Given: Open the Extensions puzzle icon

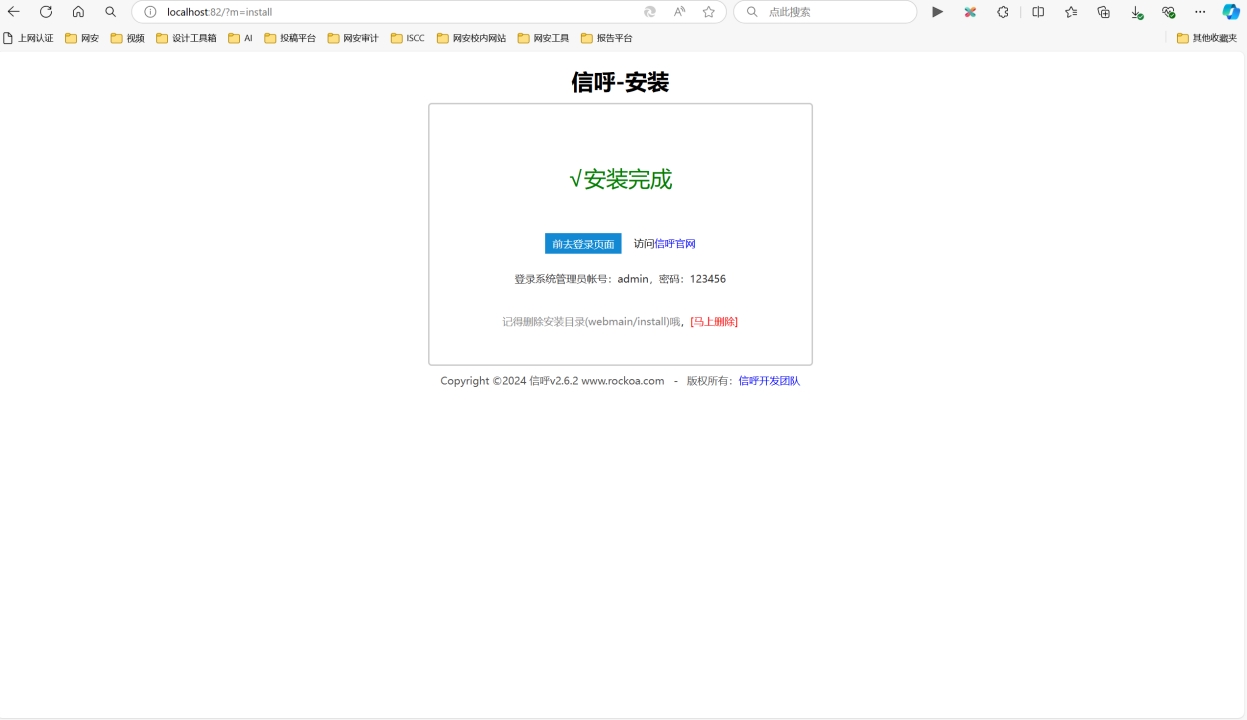Looking at the screenshot, I should pos(1003,12).
